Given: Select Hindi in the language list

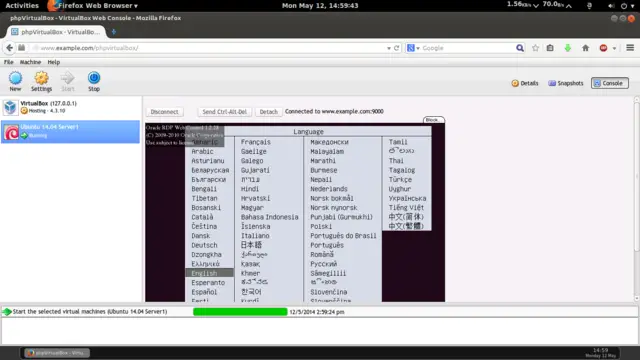Looking at the screenshot, I should pos(250,189).
